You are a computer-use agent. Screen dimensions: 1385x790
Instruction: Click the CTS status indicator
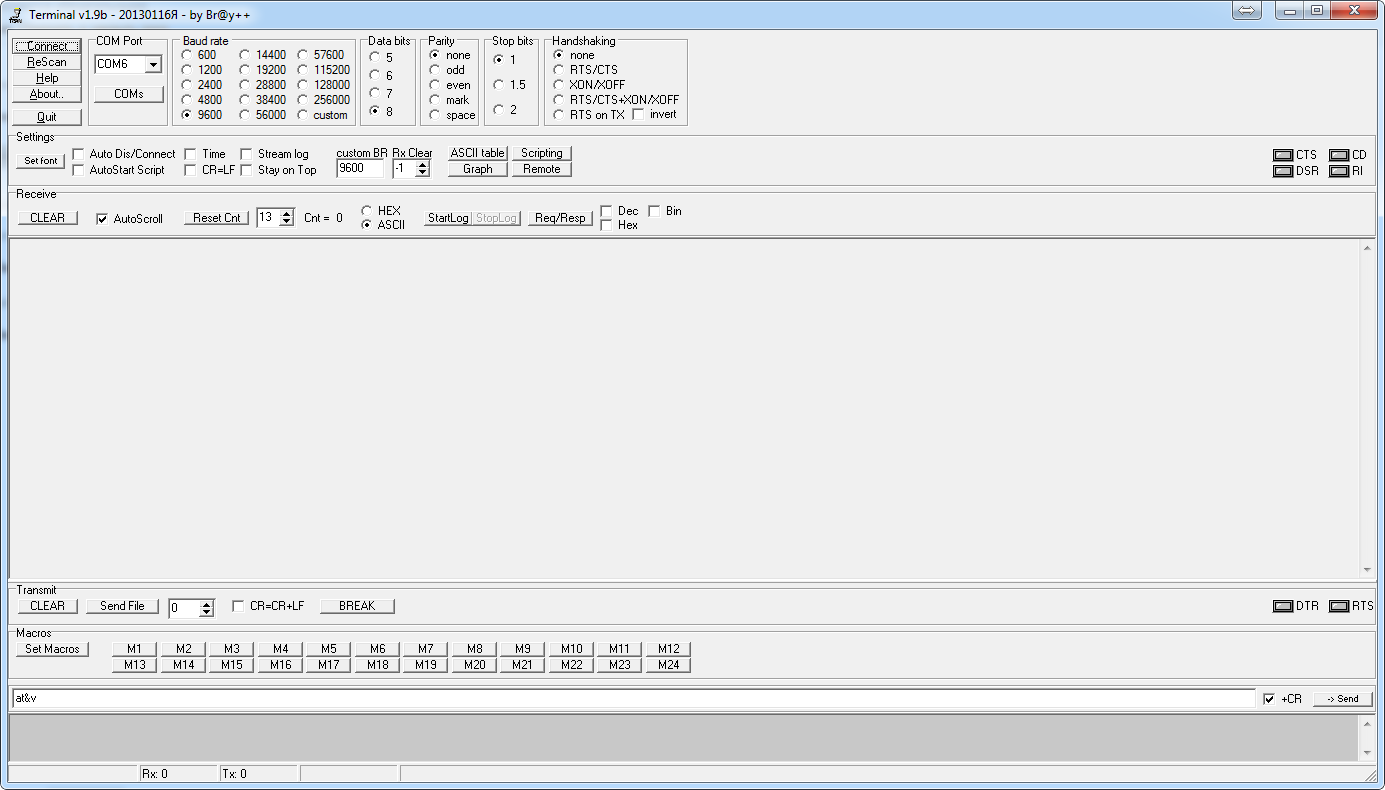[1283, 154]
